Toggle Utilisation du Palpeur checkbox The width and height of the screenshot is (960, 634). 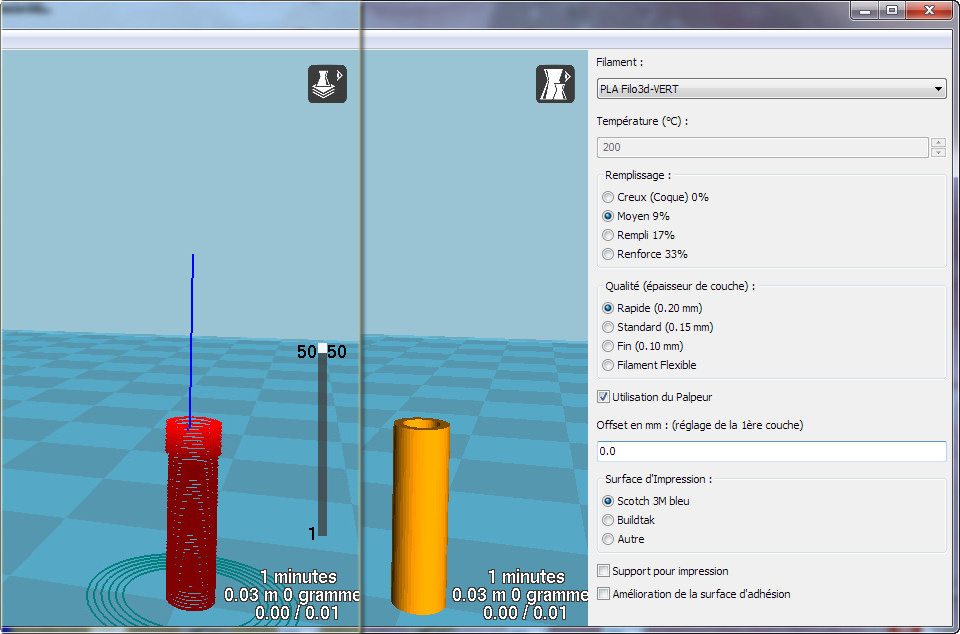point(604,397)
